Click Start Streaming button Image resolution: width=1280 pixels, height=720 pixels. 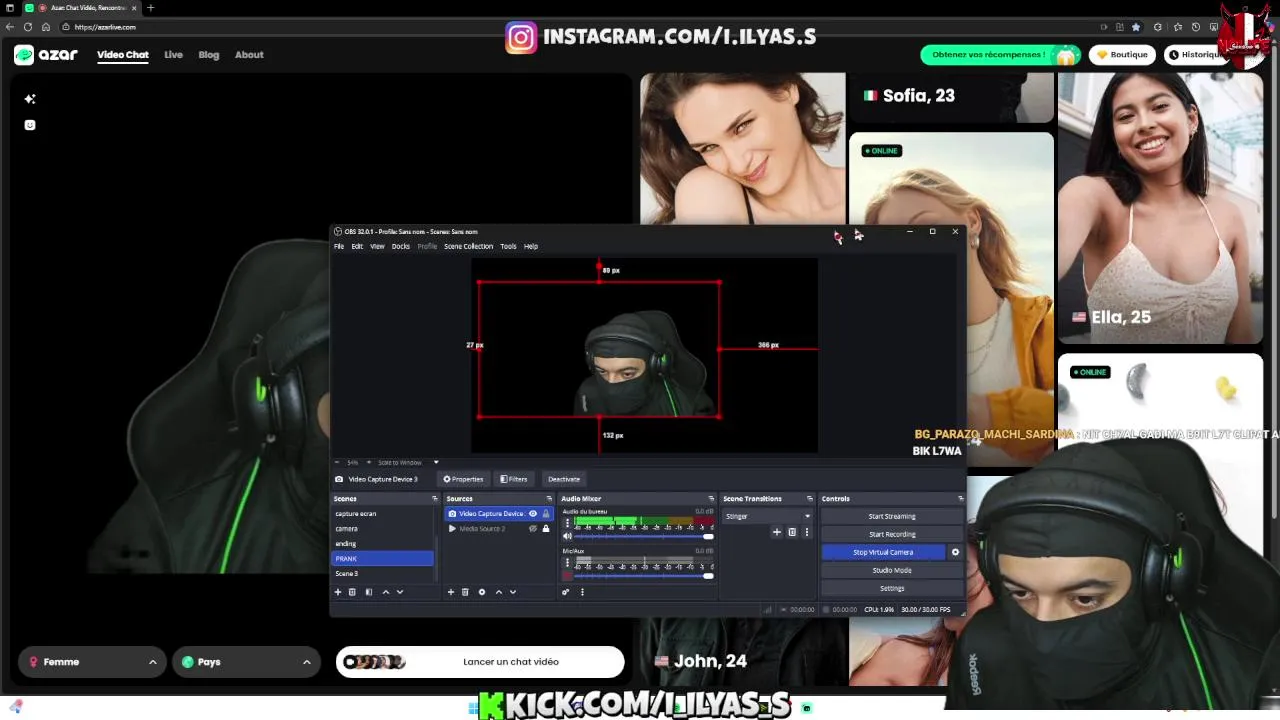pyautogui.click(x=891, y=516)
